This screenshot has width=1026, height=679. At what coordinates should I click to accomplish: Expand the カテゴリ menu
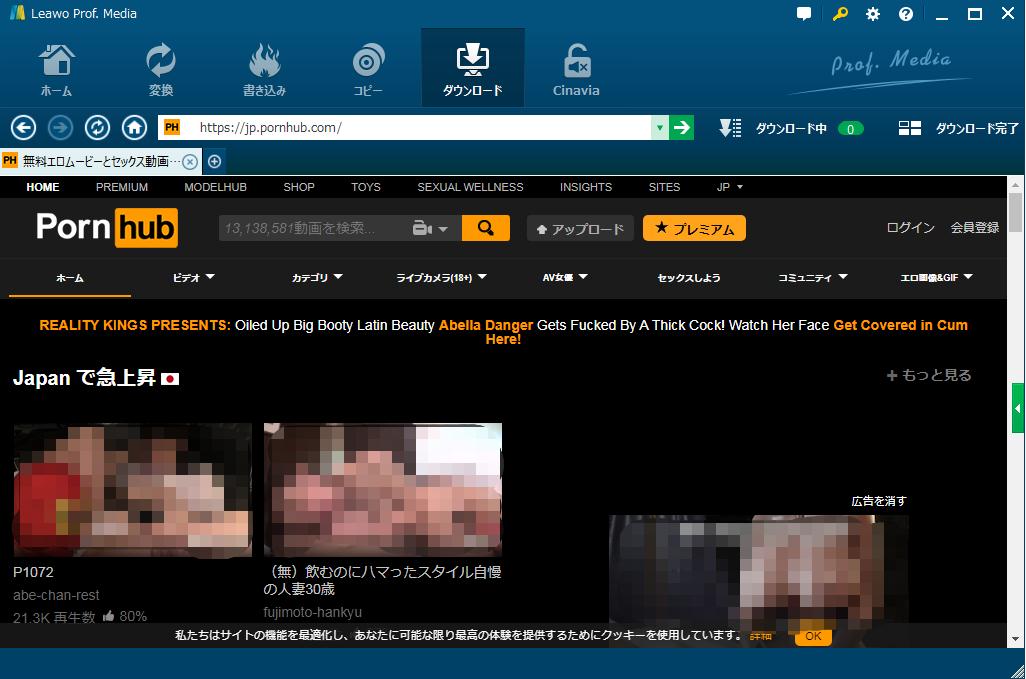[x=317, y=278]
